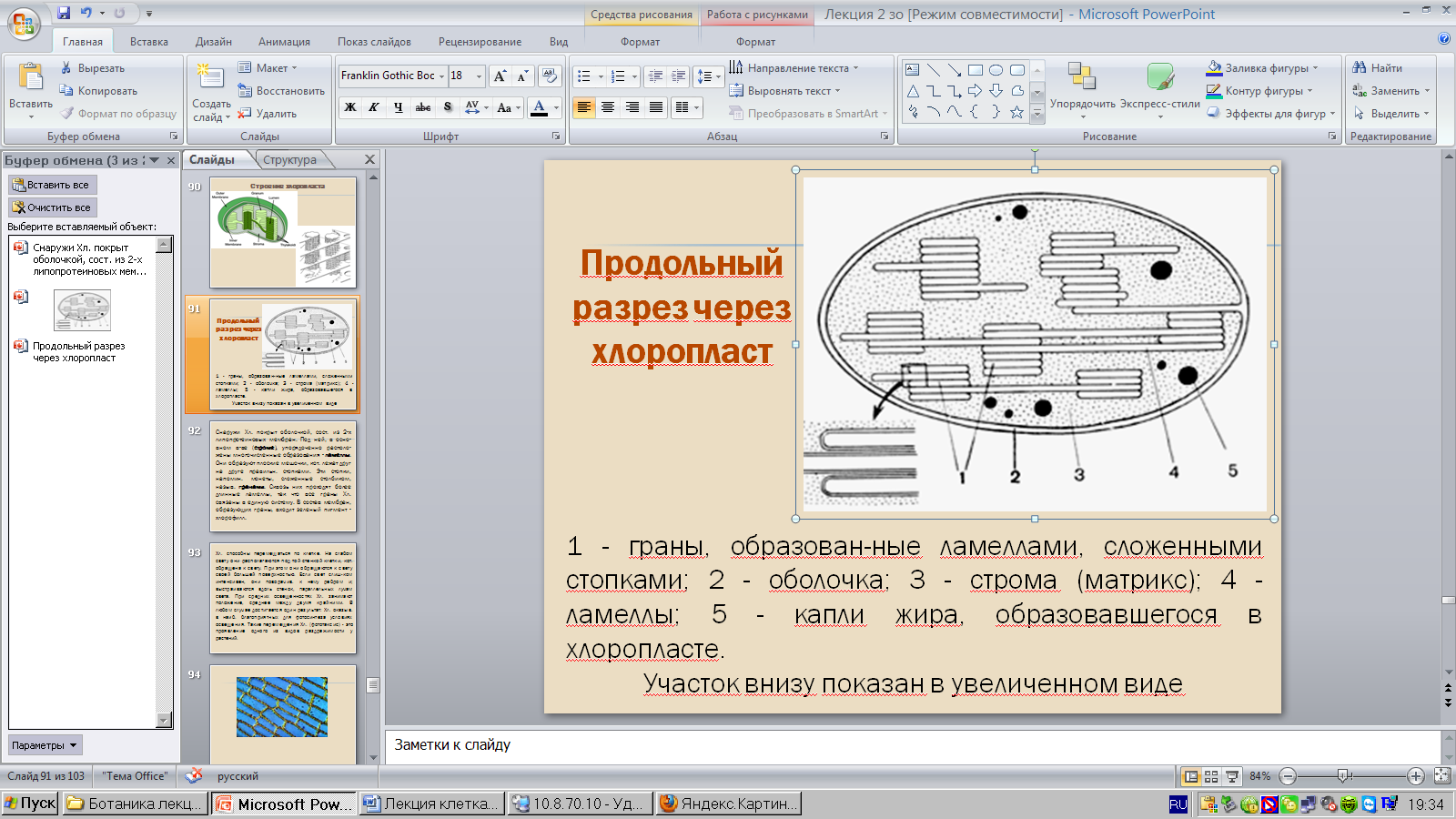Viewport: 1456px width, 819px height.
Task: Click the Office button
Action: (x=24, y=25)
